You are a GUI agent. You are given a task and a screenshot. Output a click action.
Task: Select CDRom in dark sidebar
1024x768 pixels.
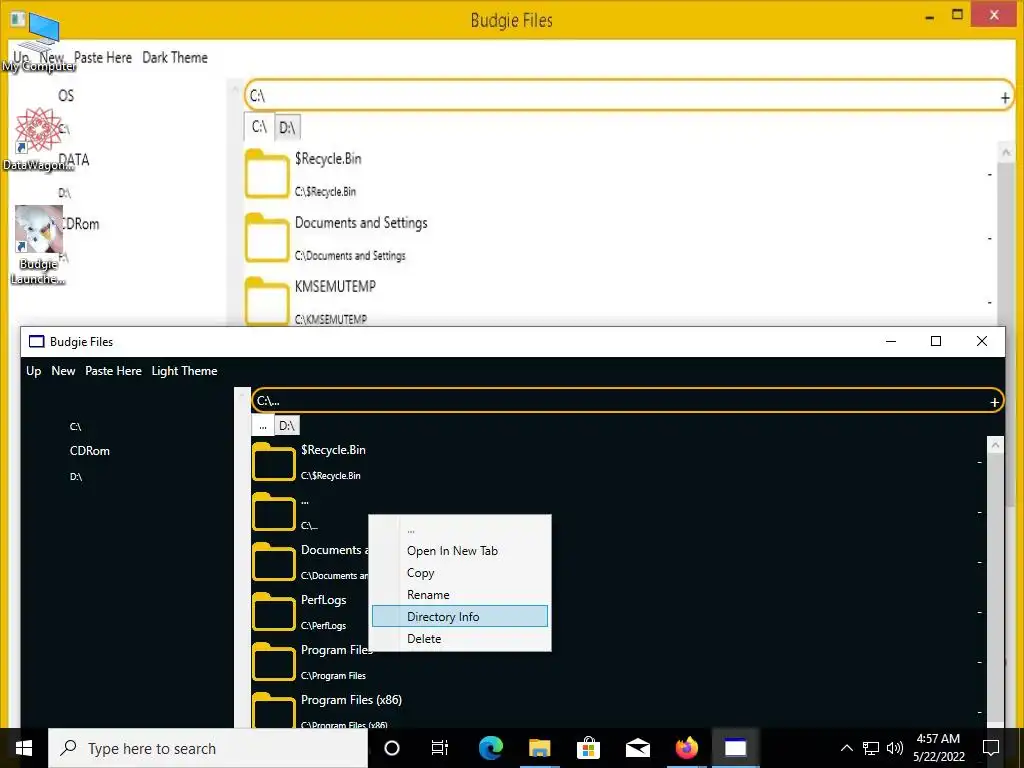[x=89, y=451]
